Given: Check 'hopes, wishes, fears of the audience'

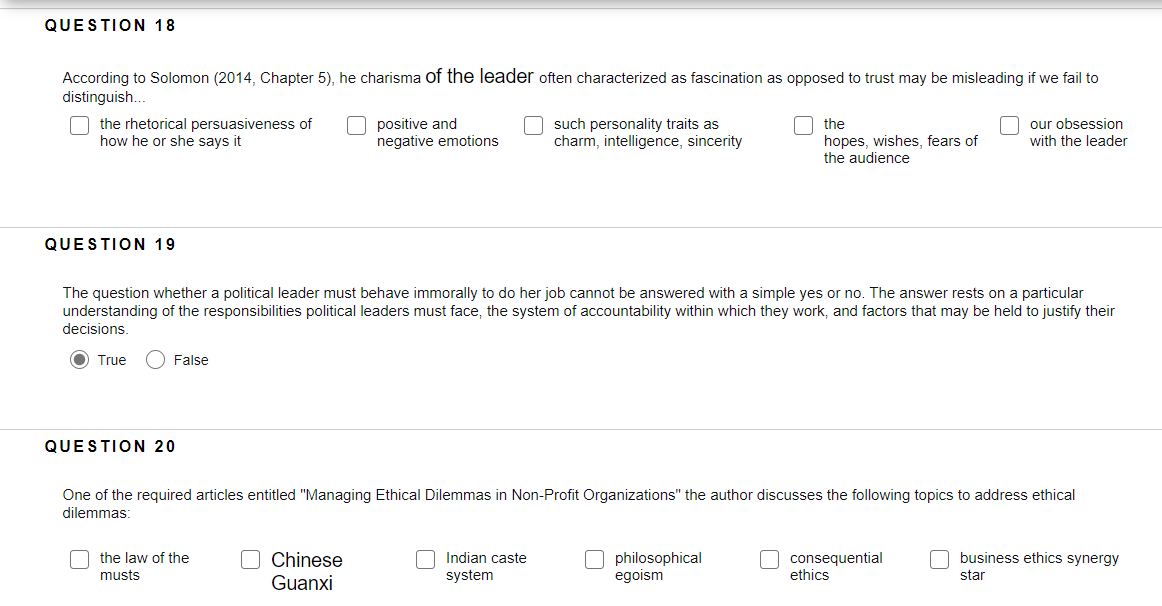Looking at the screenshot, I should (x=804, y=125).
